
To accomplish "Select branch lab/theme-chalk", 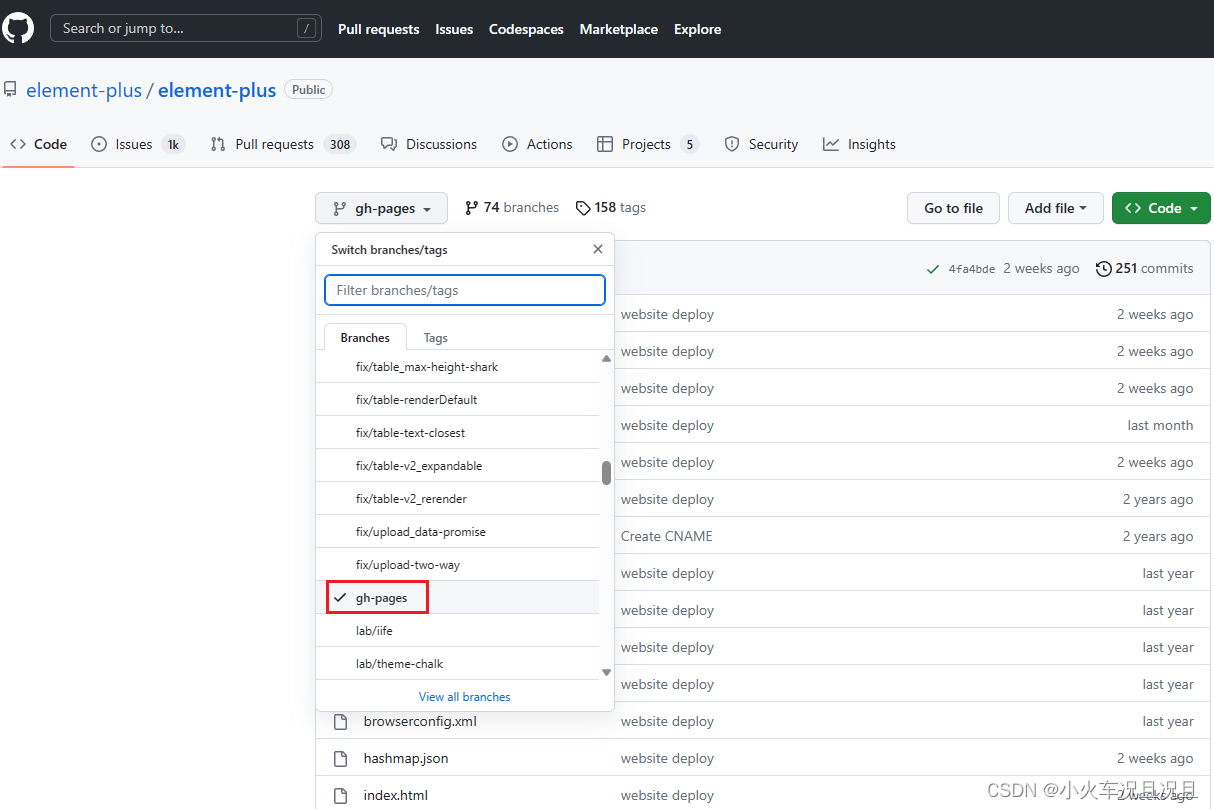I will (x=458, y=664).
